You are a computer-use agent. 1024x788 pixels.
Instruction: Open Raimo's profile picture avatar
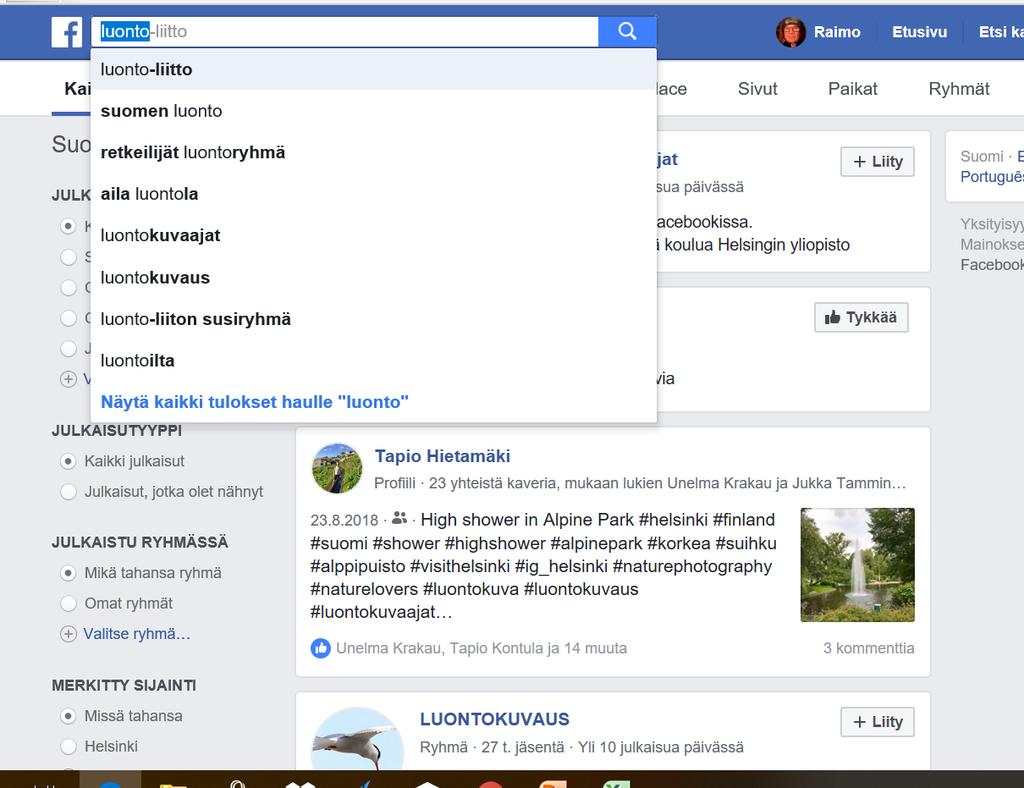(791, 32)
